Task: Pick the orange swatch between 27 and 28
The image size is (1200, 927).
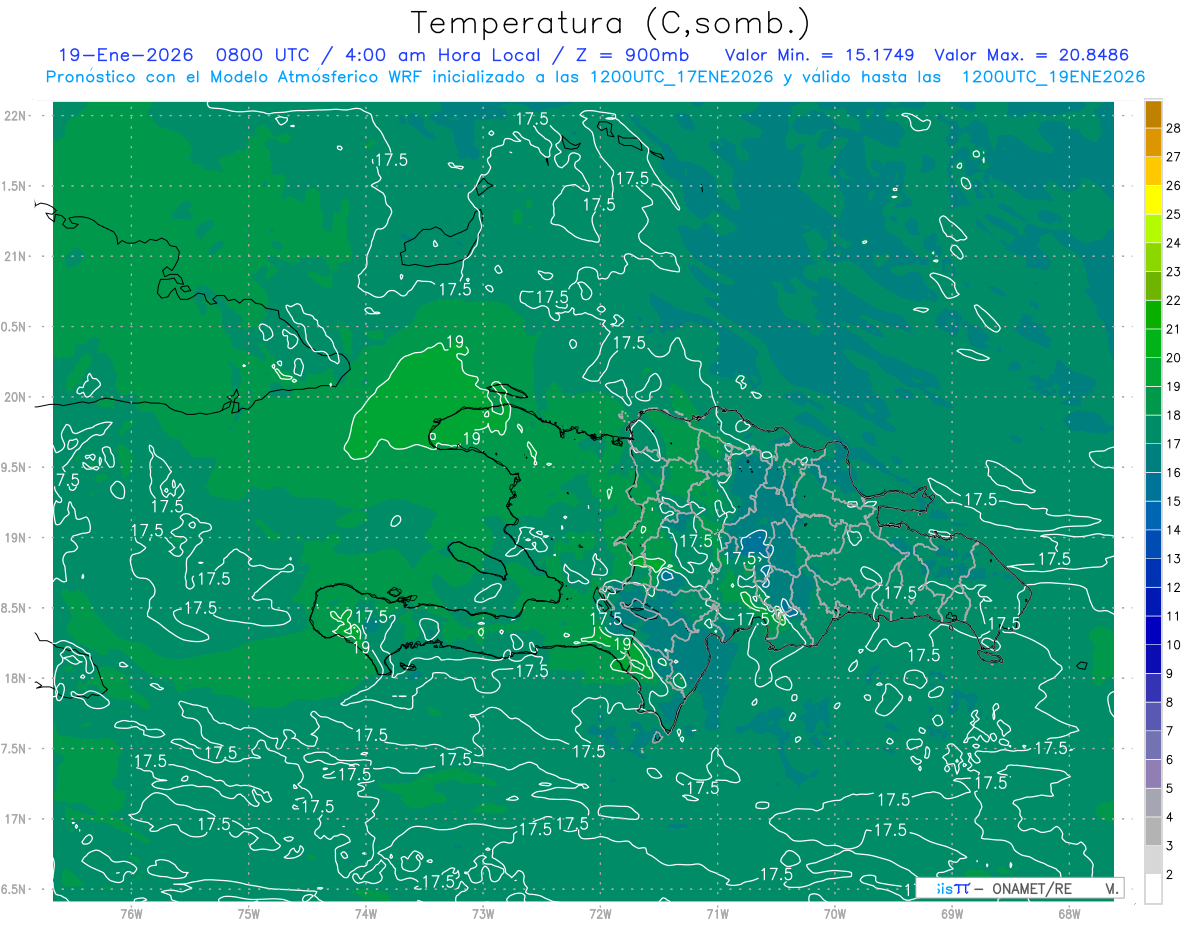Action: [x=1153, y=143]
